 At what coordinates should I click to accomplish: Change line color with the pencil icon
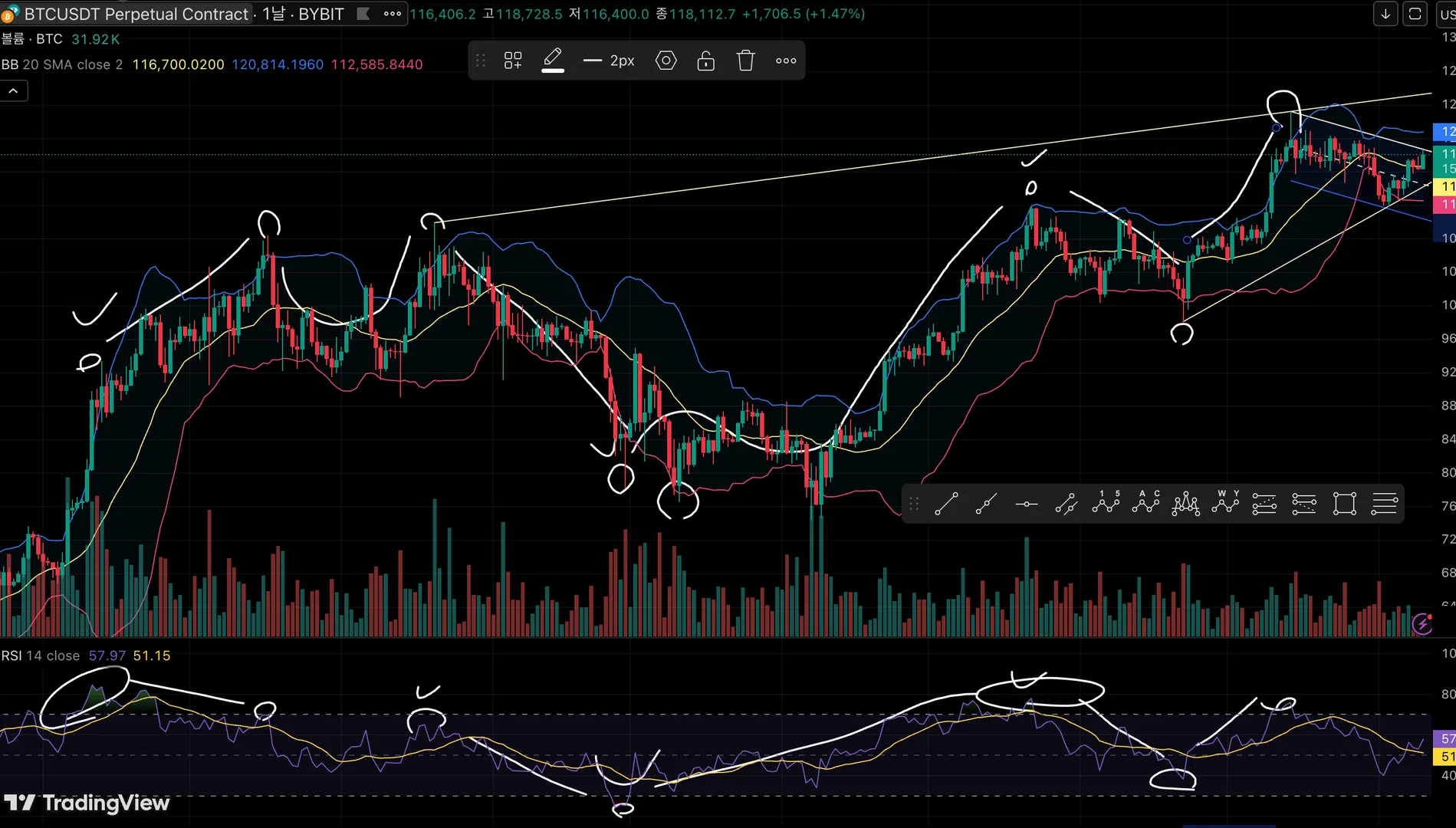[x=553, y=61]
